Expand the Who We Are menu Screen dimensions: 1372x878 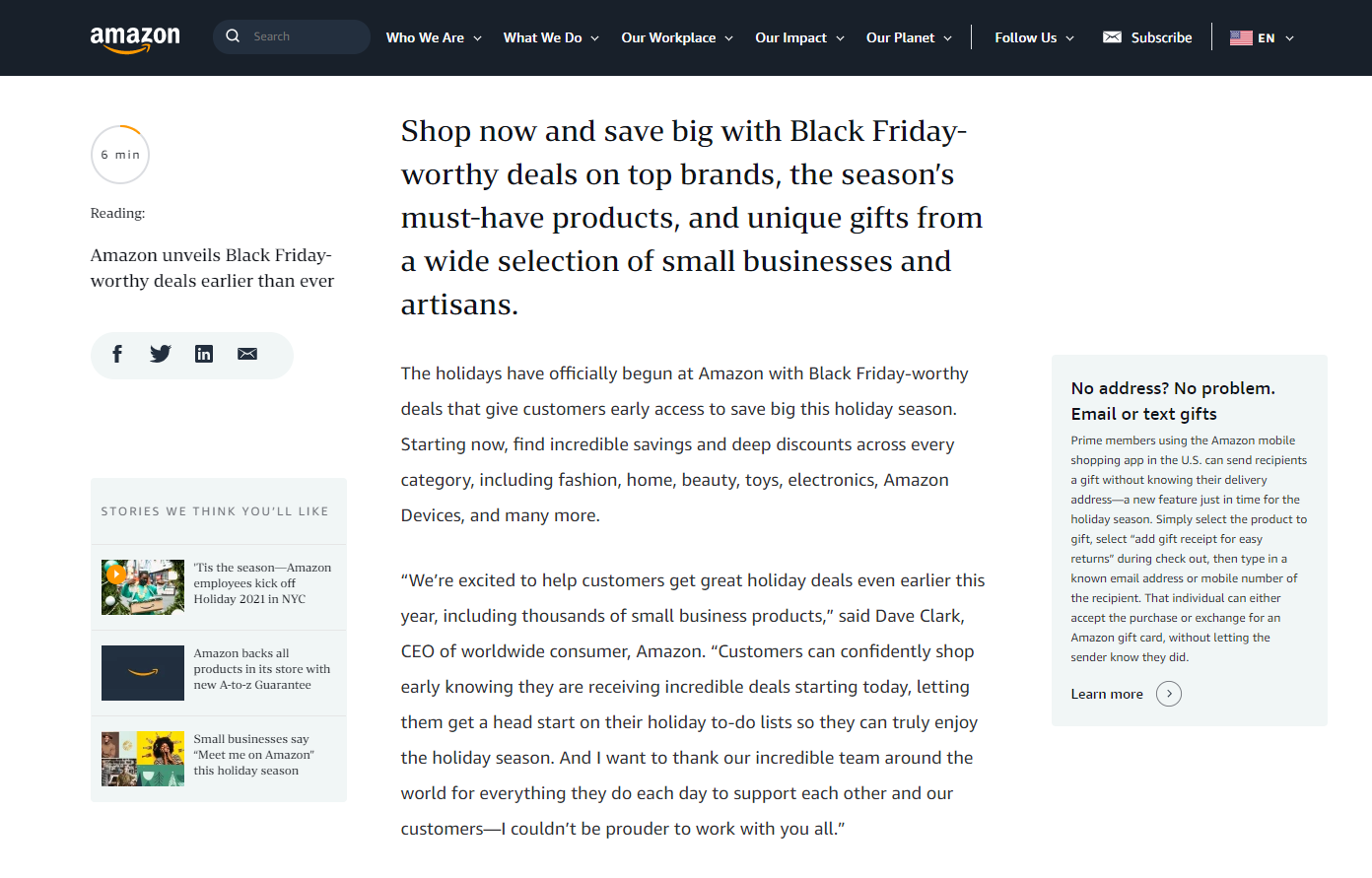(434, 37)
